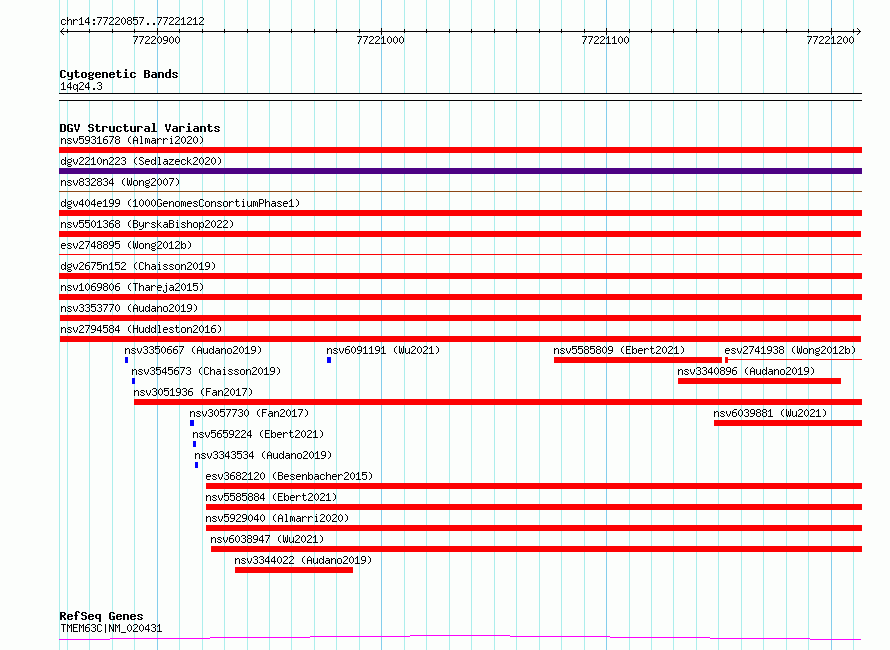
Task: Click the nsv3350667 (Audano2019) label
Action: click(x=193, y=350)
